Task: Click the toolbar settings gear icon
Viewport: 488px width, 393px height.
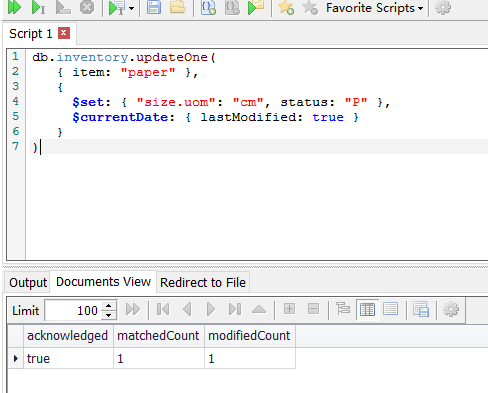Action: 443,7
